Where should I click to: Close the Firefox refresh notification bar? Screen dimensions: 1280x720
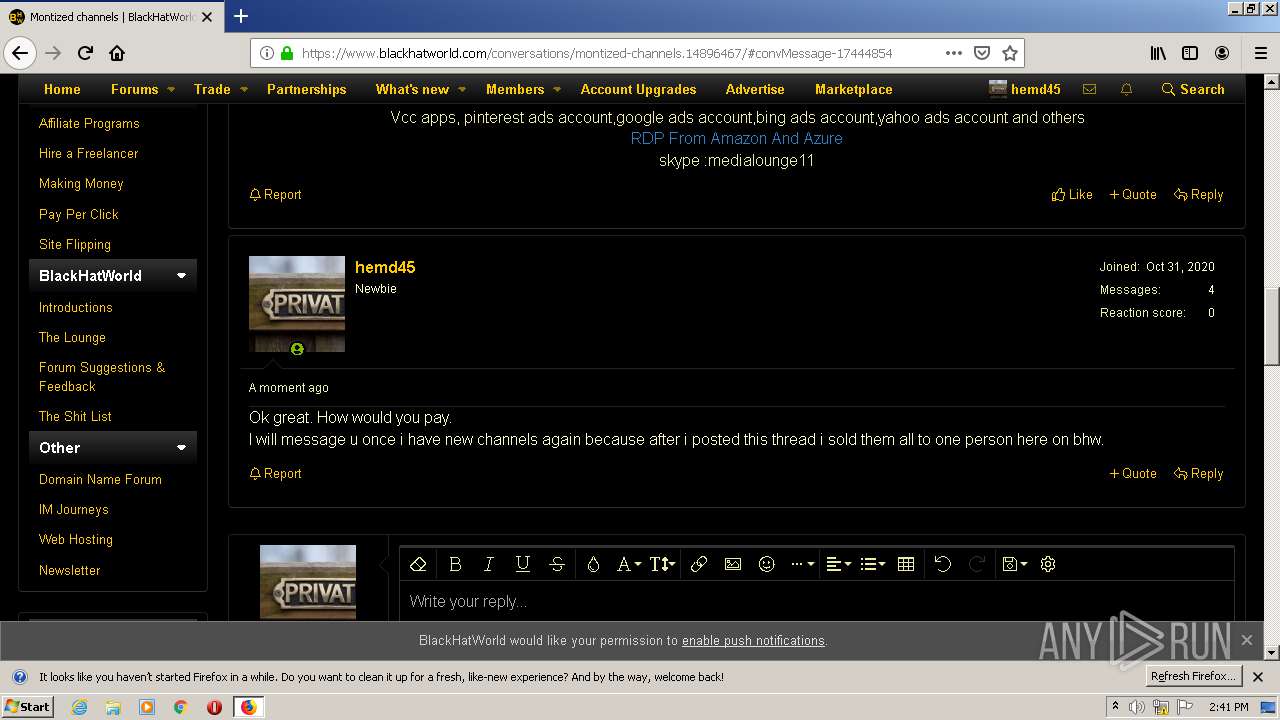[x=1258, y=677]
